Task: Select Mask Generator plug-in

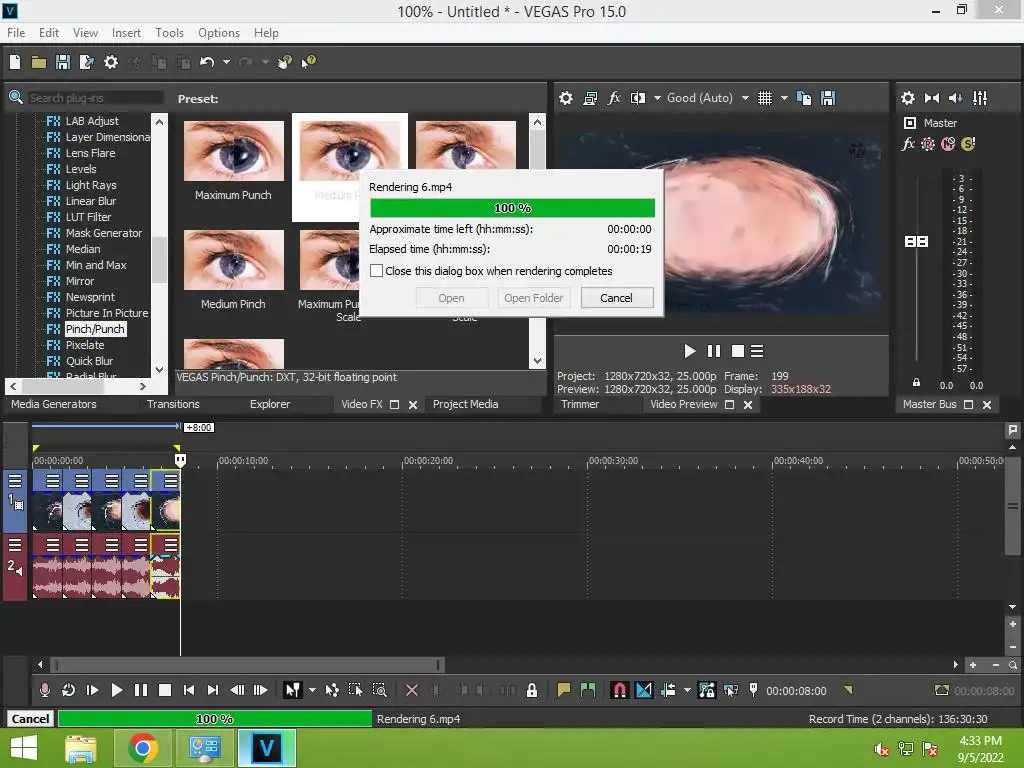Action: click(x=103, y=233)
